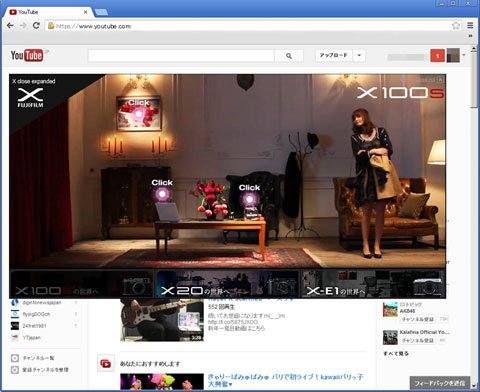Click the すべて見る link
This screenshot has width=480, height=392.
pyautogui.click(x=396, y=353)
